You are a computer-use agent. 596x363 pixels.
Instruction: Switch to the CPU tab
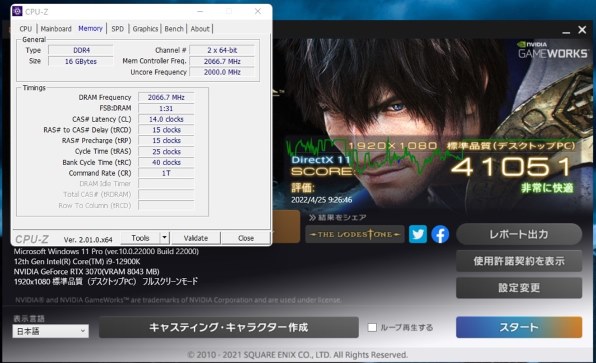click(26, 29)
